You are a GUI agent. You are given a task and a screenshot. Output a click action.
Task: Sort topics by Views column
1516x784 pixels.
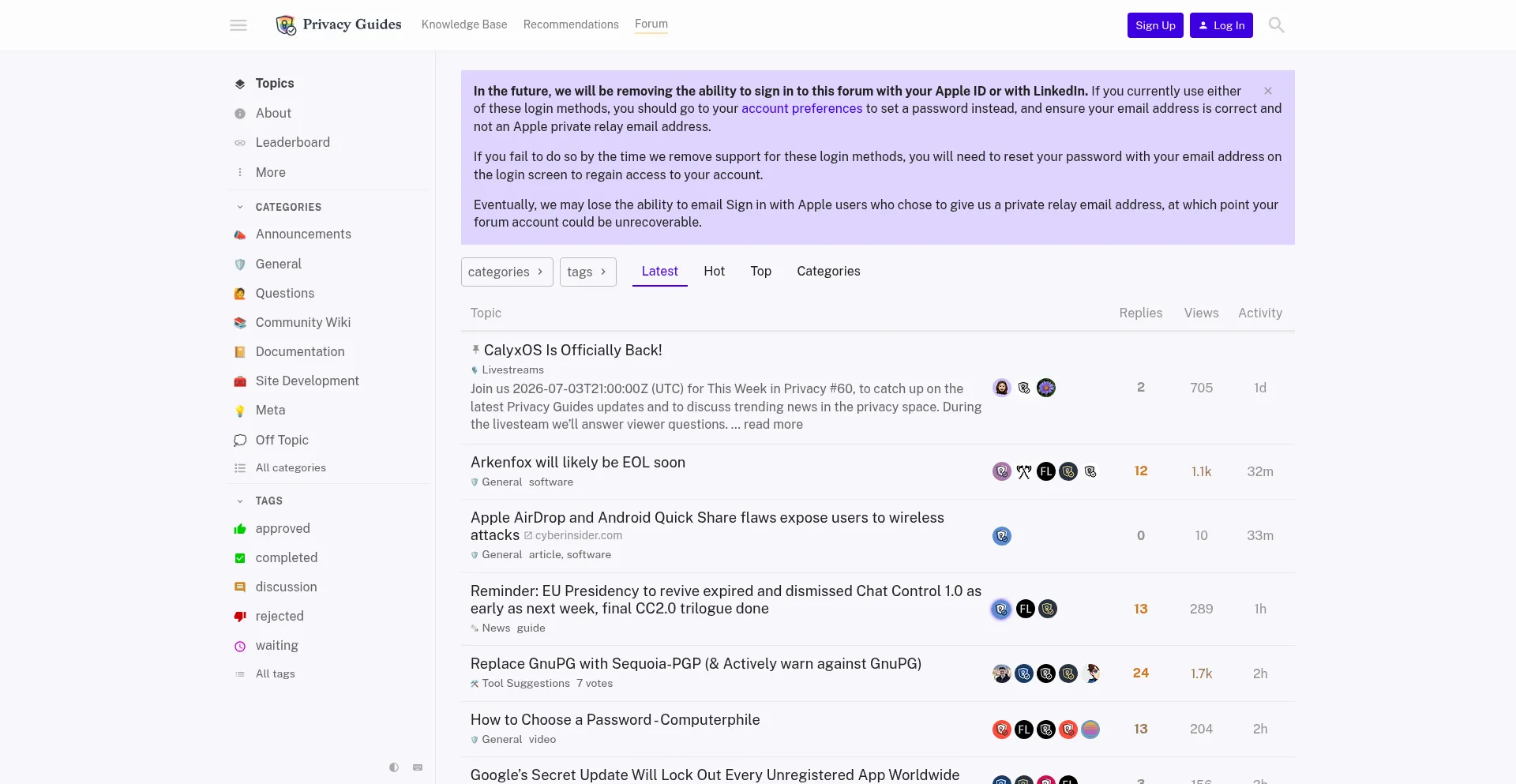tap(1201, 313)
